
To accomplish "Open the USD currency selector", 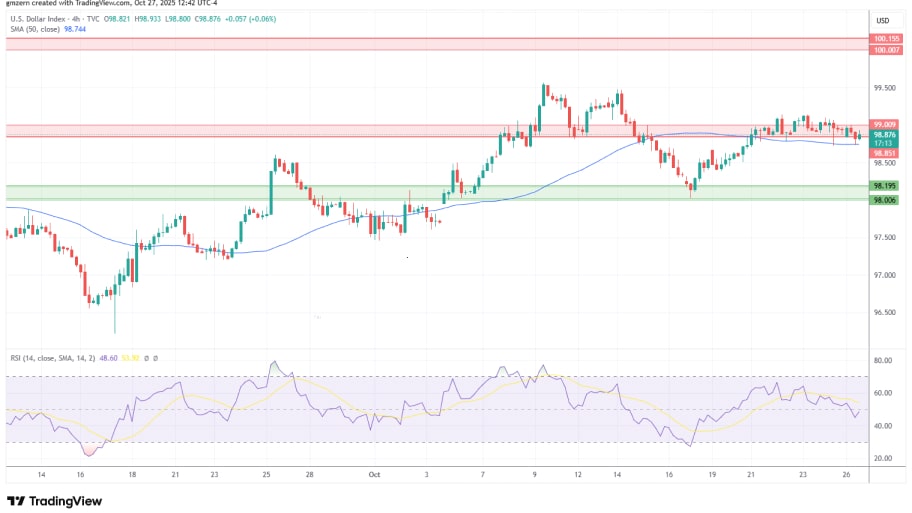I will pos(883,20).
